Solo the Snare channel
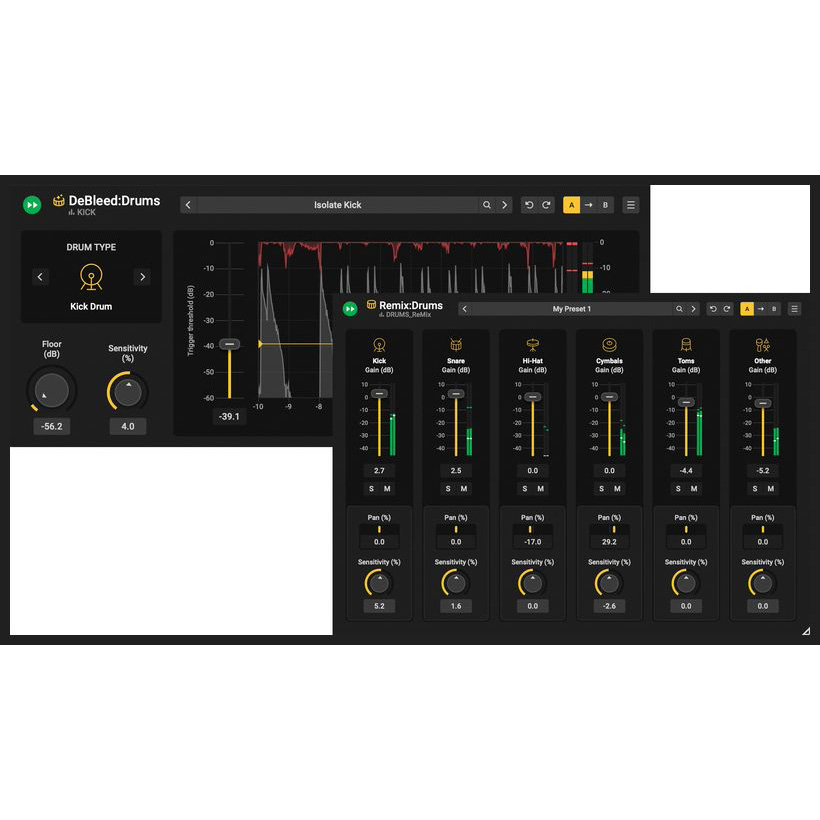 [448, 488]
